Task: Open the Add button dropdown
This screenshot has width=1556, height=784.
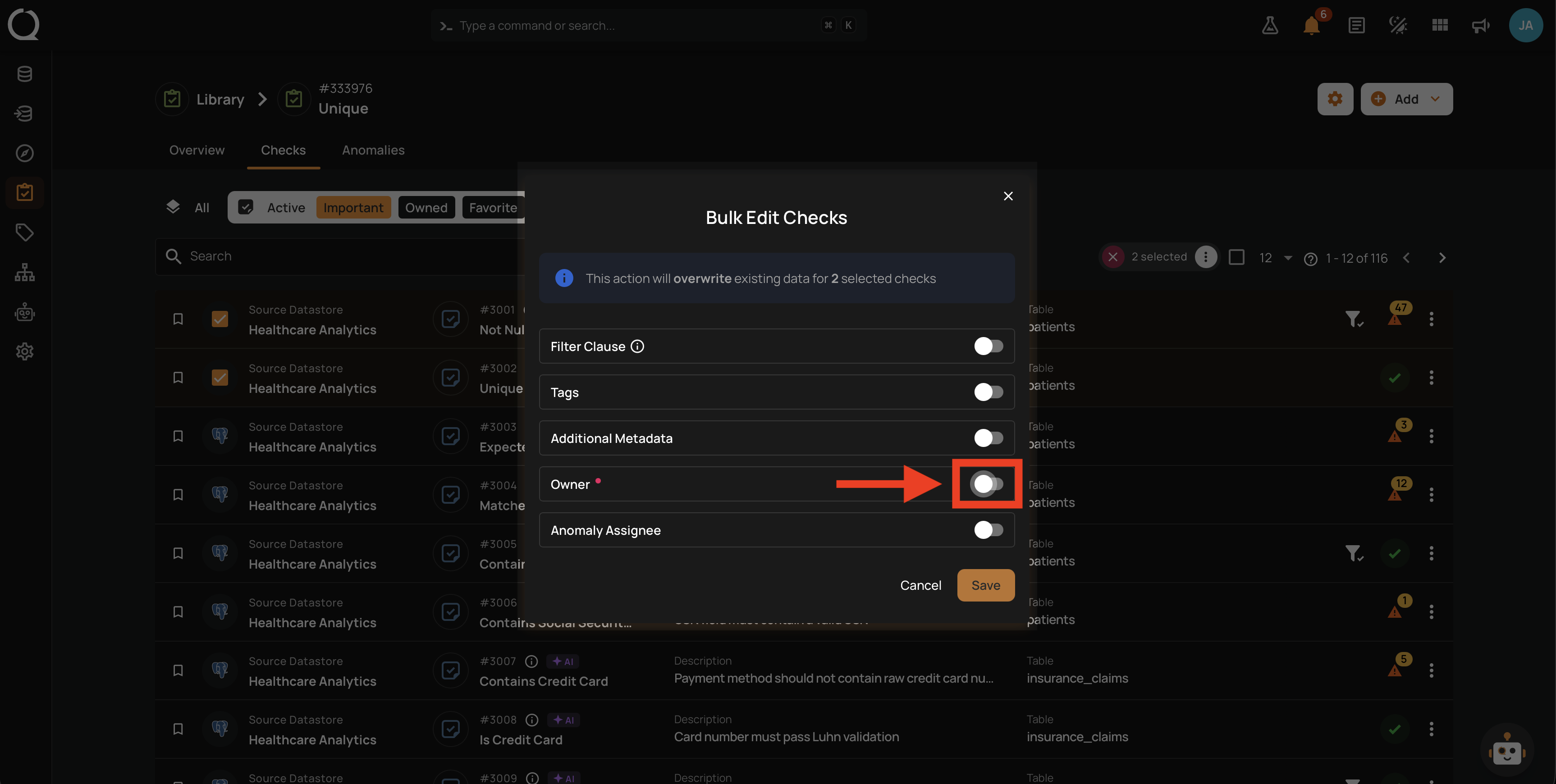Action: click(1406, 99)
